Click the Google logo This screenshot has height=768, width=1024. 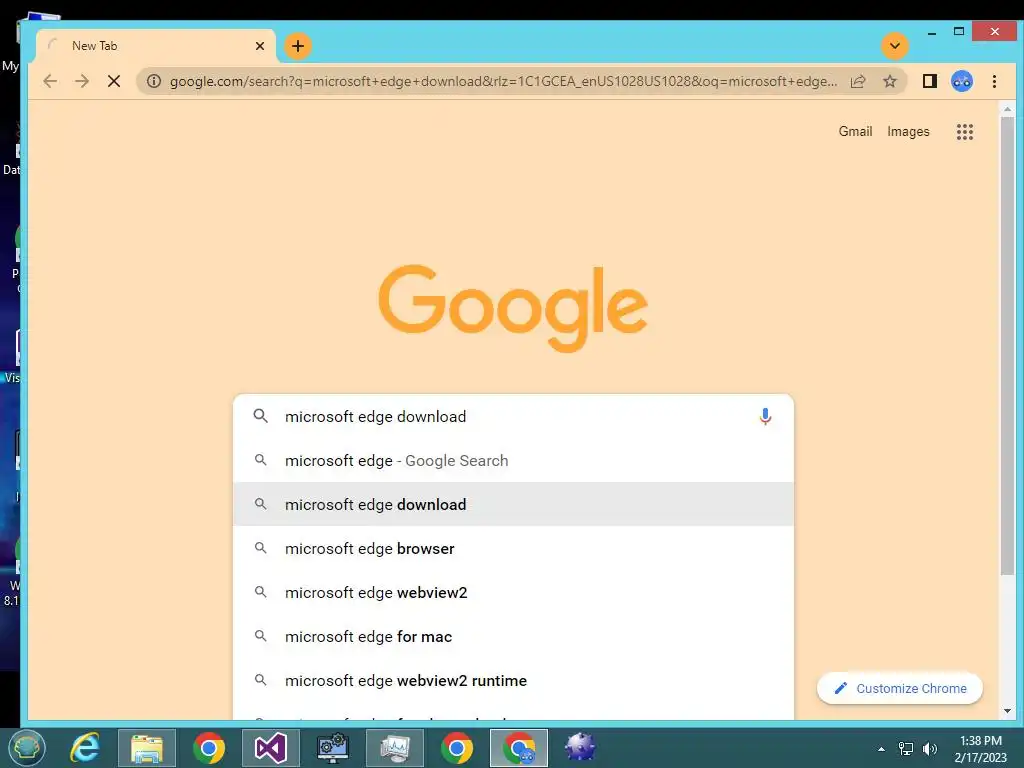click(x=513, y=307)
